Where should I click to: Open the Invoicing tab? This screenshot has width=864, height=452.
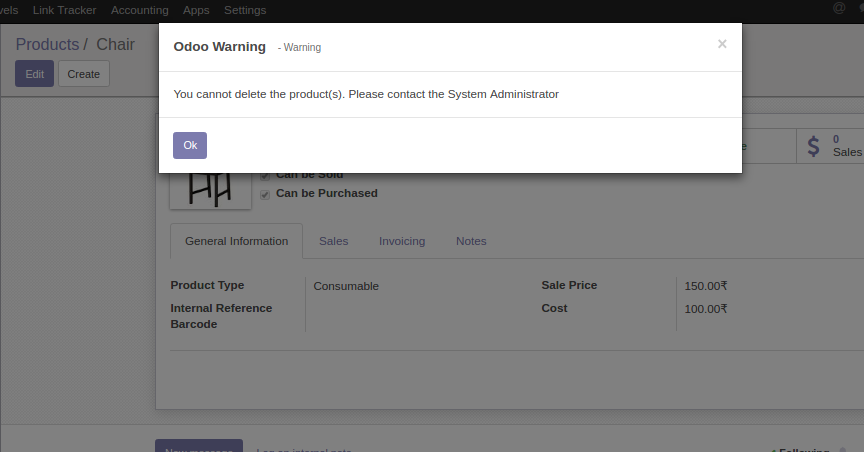click(x=401, y=241)
